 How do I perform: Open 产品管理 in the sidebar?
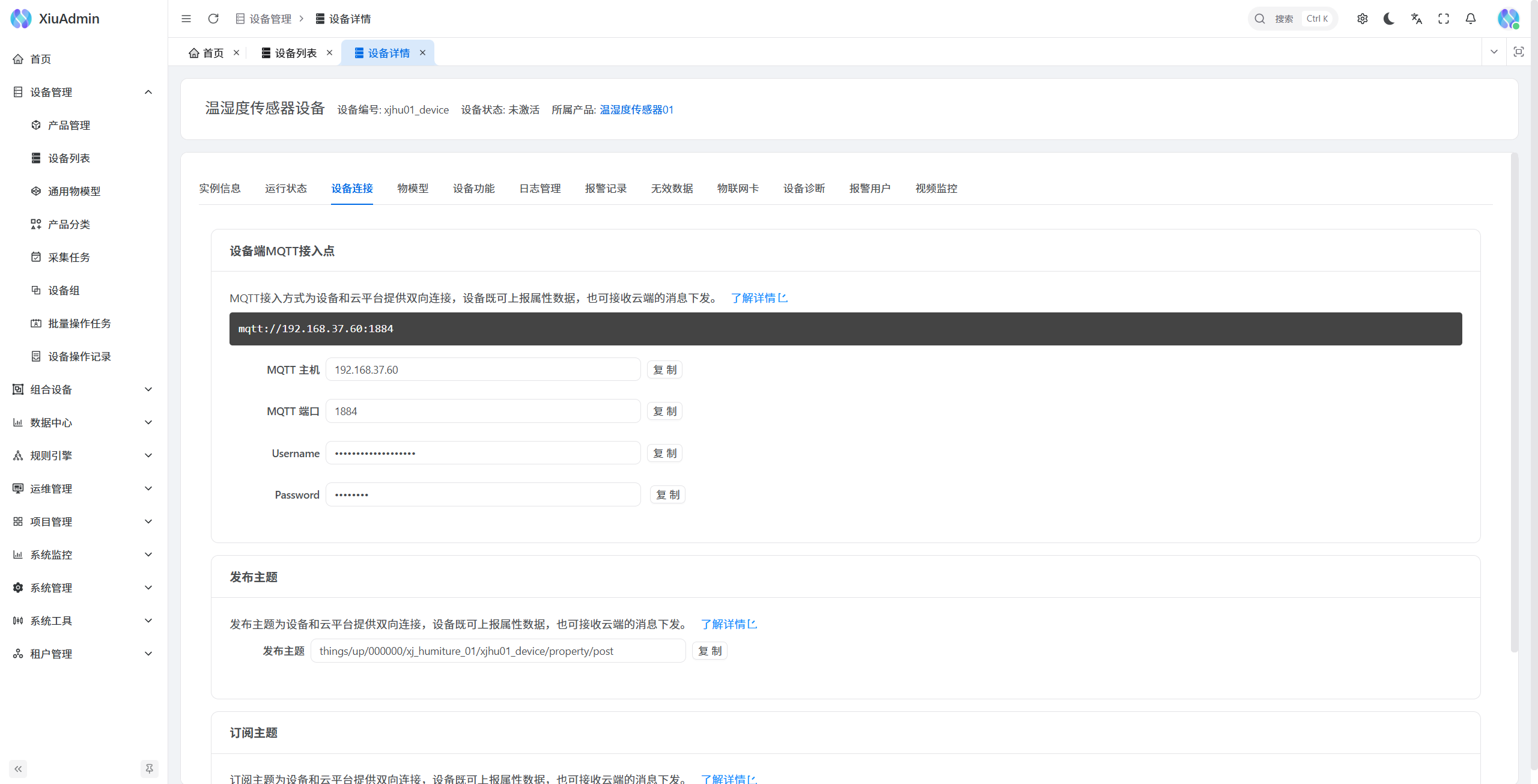[69, 125]
